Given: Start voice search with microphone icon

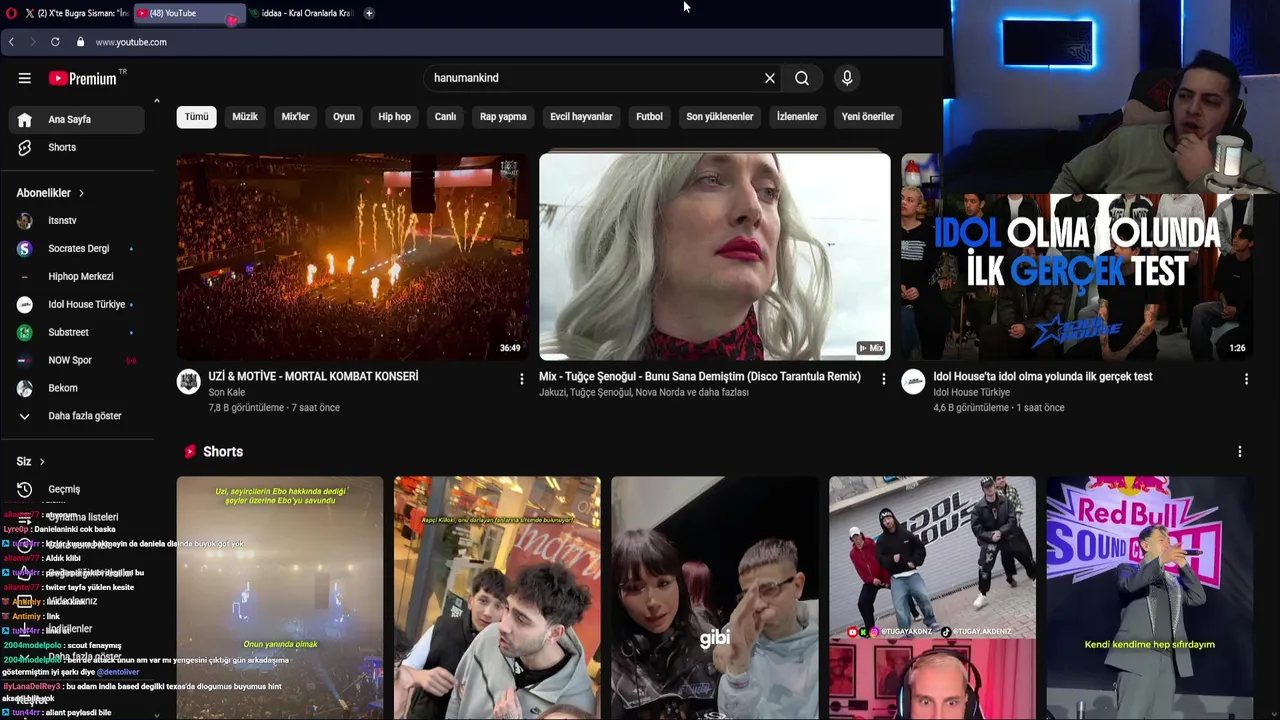Looking at the screenshot, I should 847,78.
